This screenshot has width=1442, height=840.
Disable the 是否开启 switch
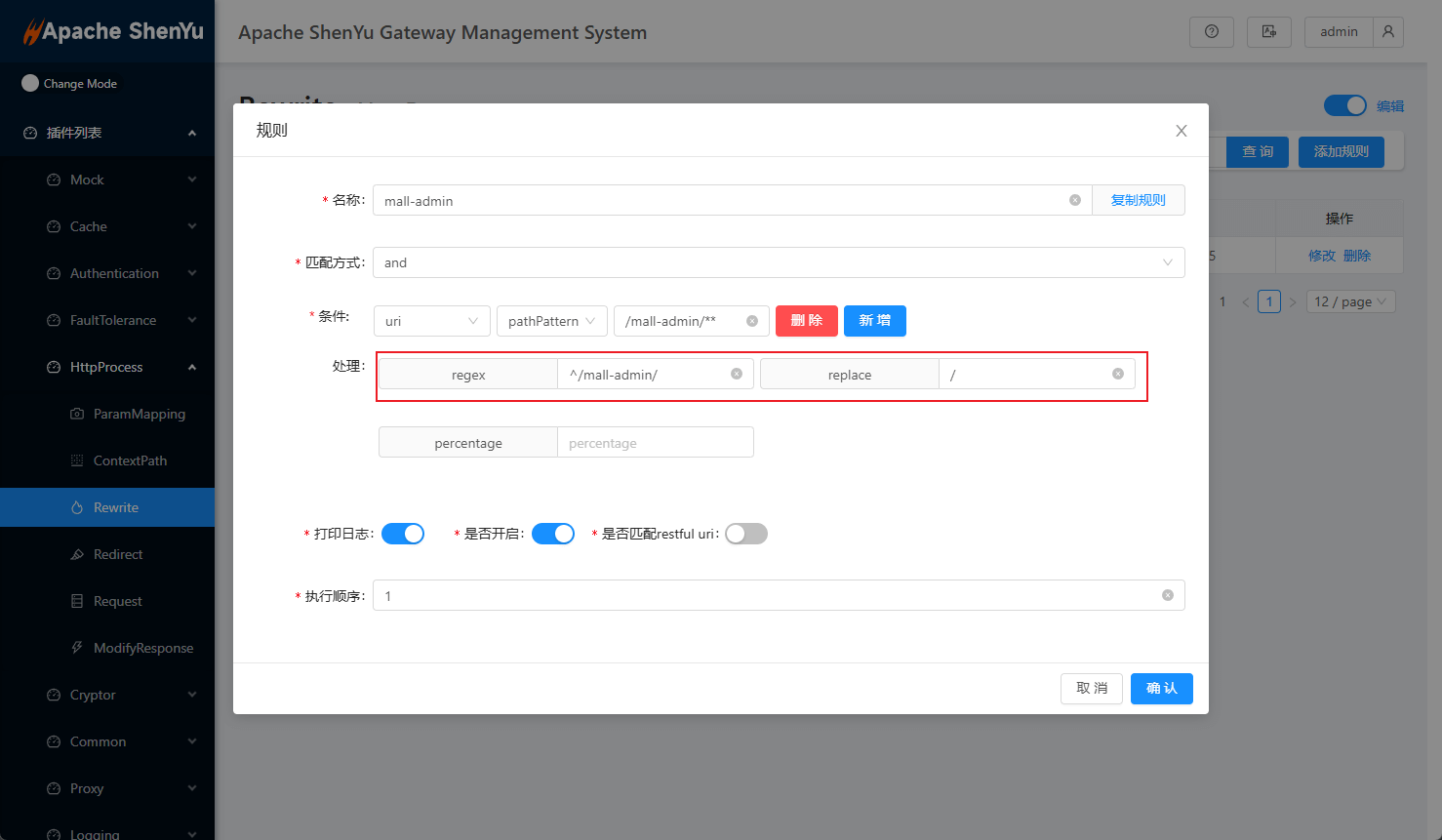click(553, 534)
